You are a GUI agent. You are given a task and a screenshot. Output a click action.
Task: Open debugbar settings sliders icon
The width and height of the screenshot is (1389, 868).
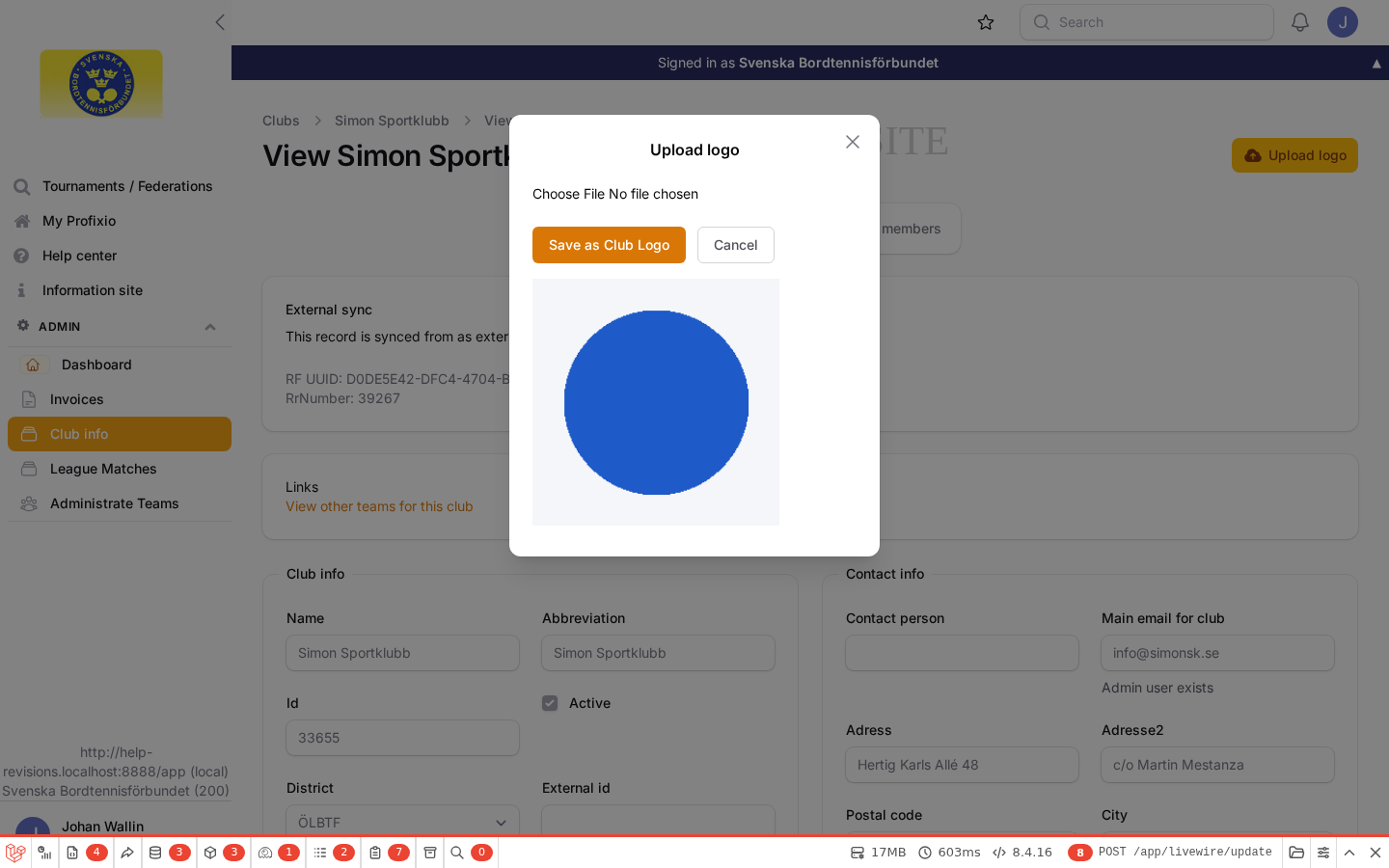coord(1323,853)
